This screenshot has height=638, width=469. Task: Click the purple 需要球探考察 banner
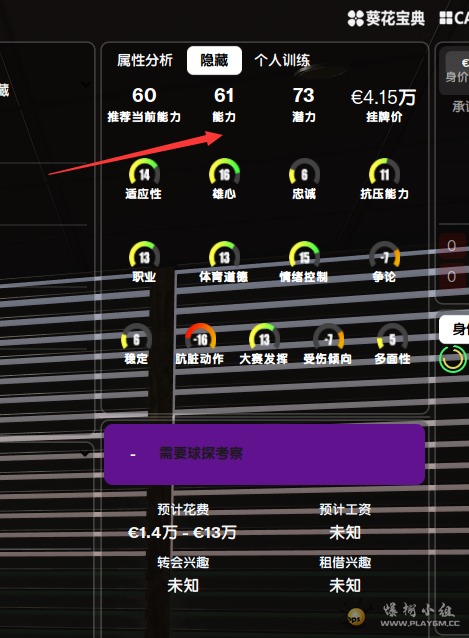click(264, 454)
